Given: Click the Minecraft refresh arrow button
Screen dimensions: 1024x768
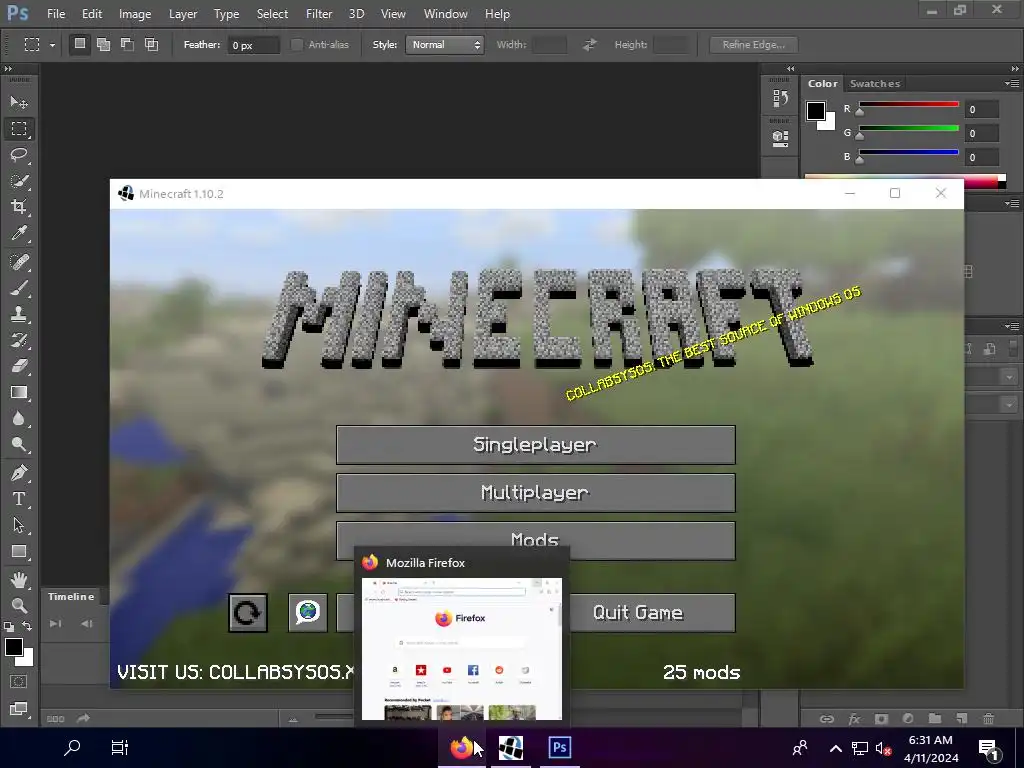Looking at the screenshot, I should [248, 613].
